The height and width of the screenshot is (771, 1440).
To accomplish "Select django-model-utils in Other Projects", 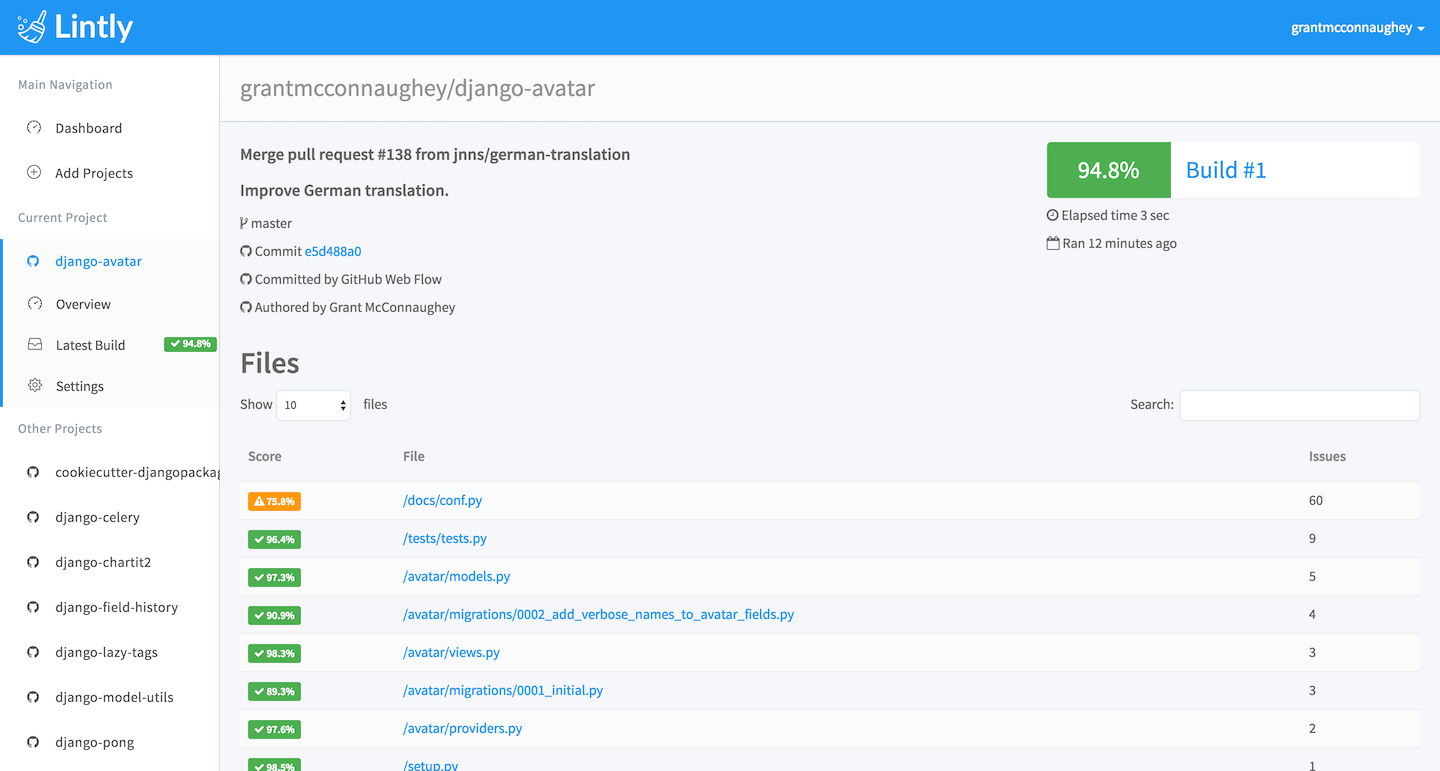I will coord(114,697).
